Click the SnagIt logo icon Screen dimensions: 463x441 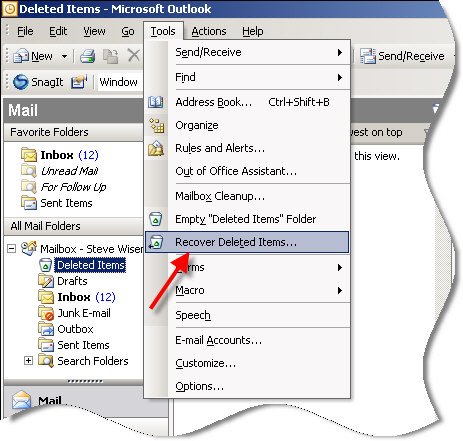tap(20, 82)
